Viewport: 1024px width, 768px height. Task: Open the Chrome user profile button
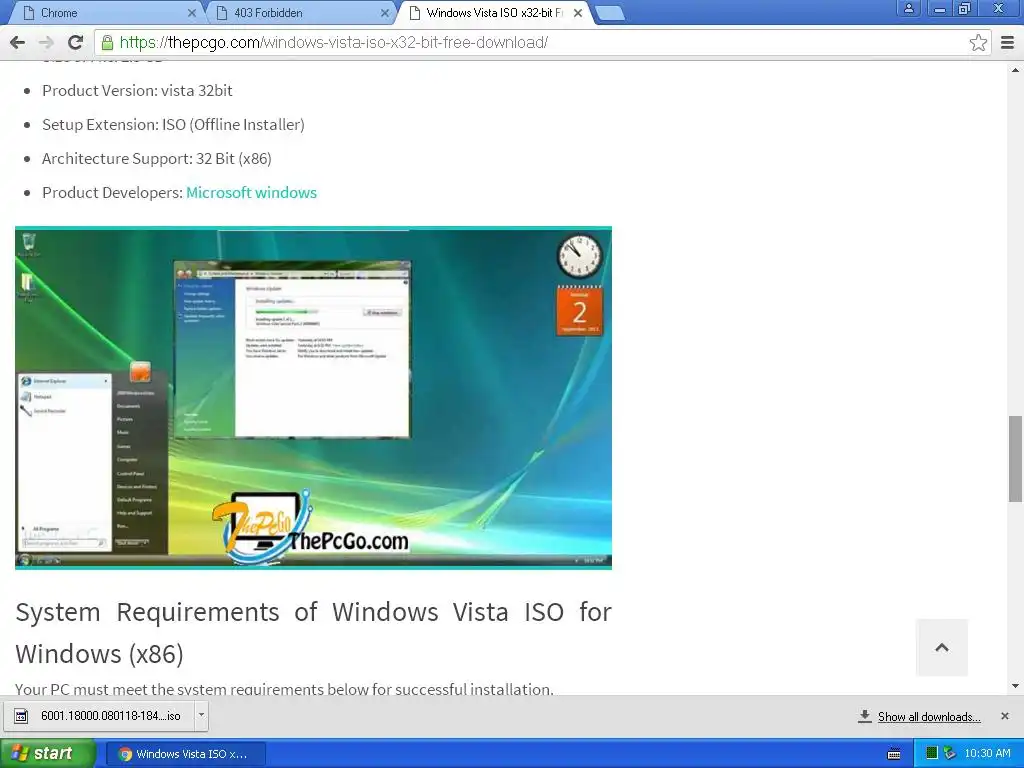908,8
